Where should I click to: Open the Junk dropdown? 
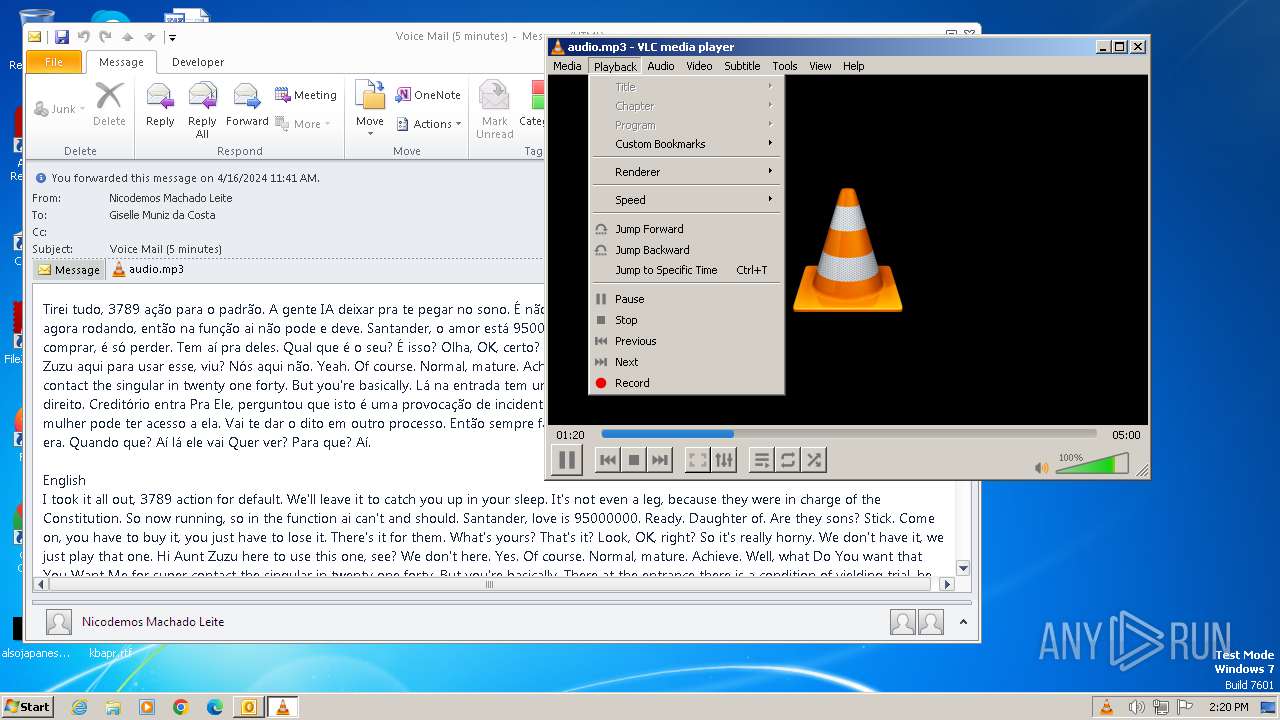(60, 109)
